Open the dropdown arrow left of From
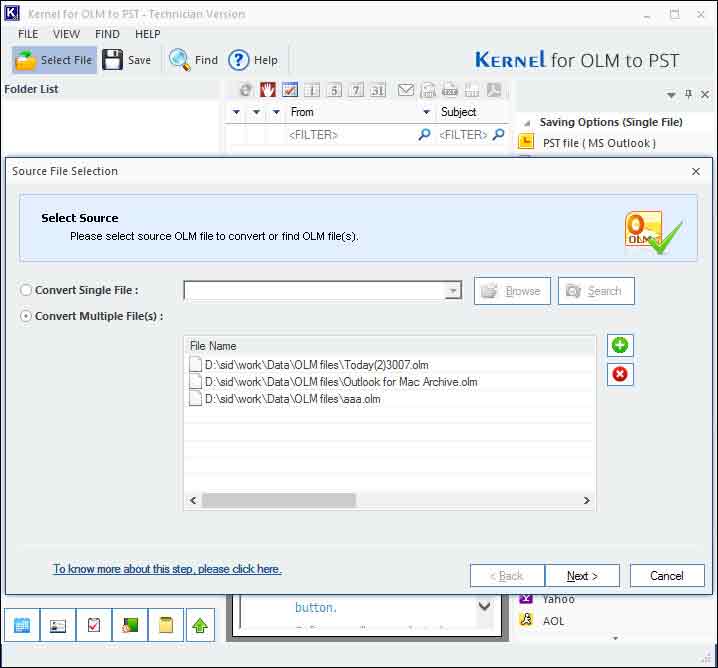 tap(276, 112)
